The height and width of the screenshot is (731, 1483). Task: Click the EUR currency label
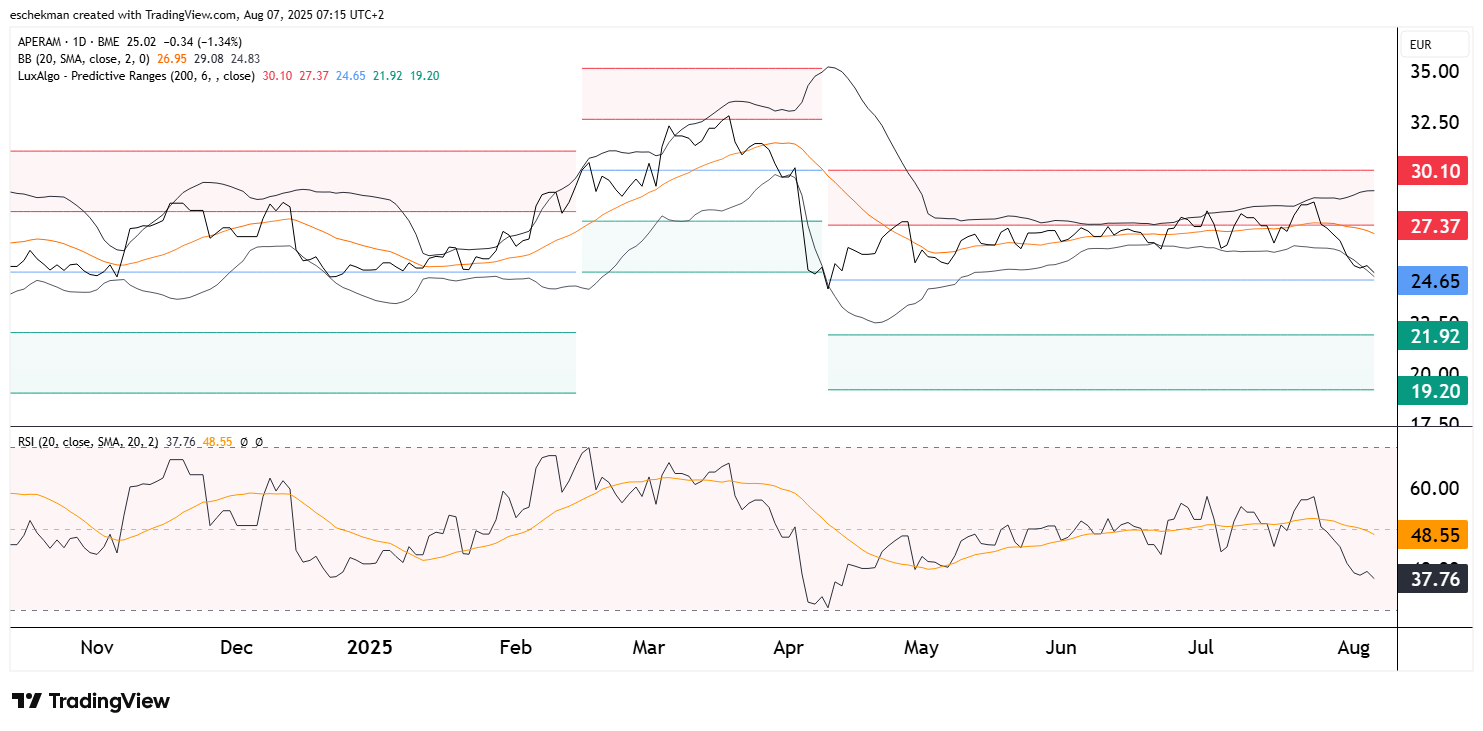point(1420,45)
